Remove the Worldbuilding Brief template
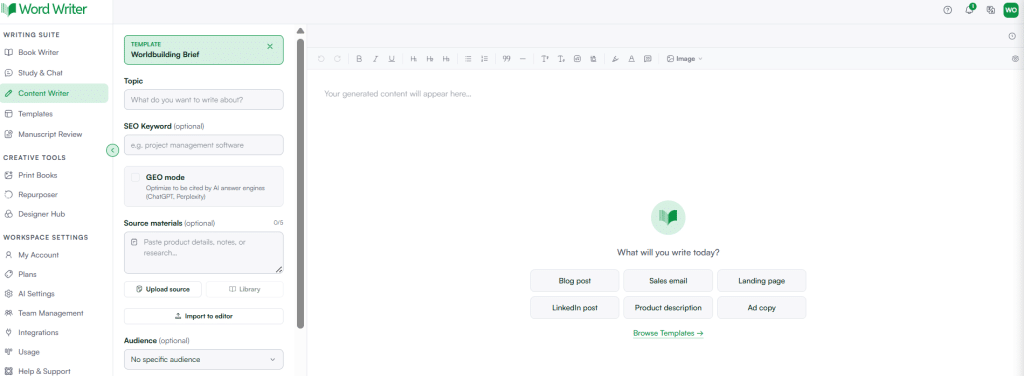Image resolution: width=1024 pixels, height=376 pixels. (270, 46)
